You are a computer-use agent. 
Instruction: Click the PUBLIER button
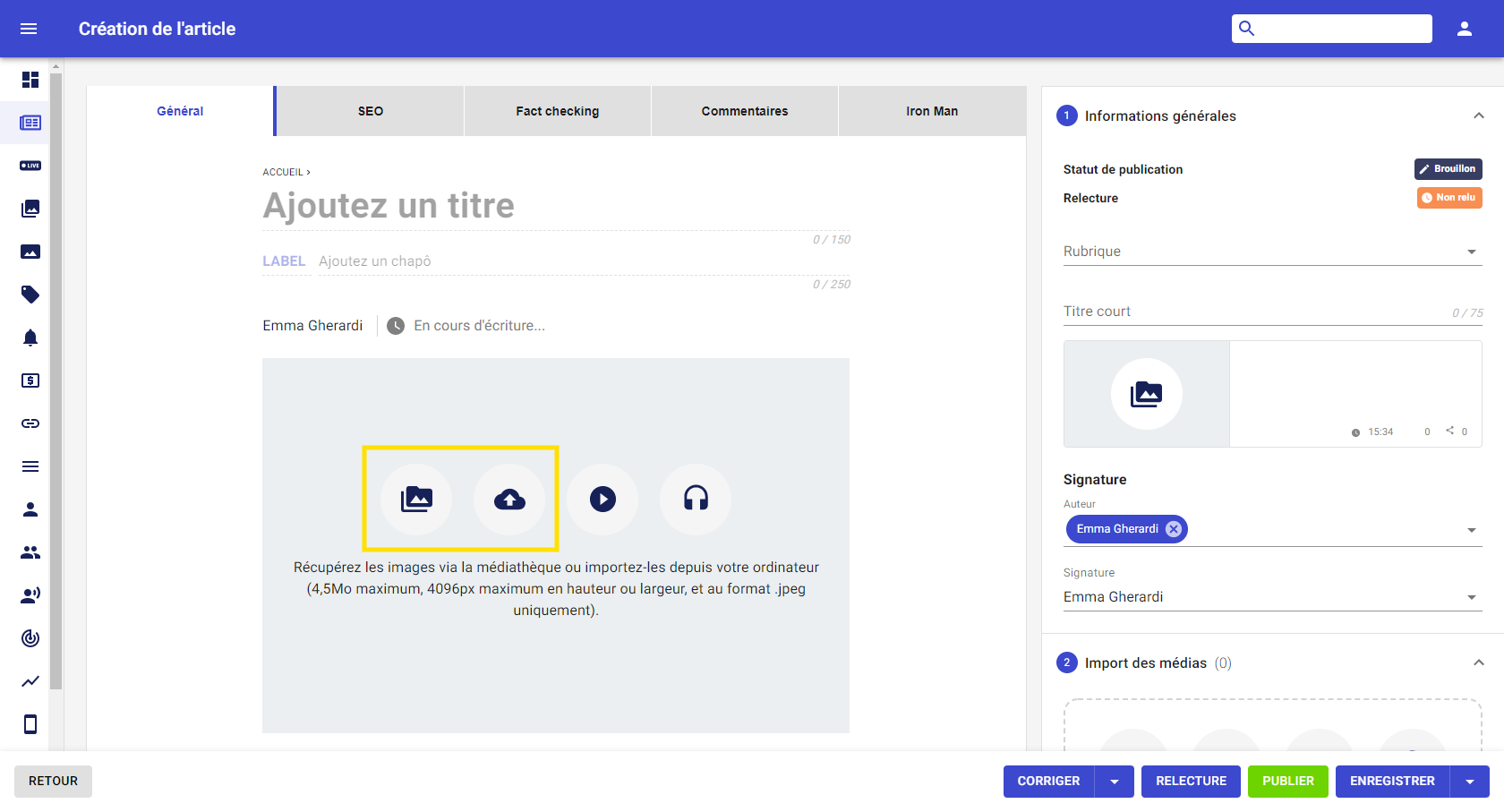1287,781
